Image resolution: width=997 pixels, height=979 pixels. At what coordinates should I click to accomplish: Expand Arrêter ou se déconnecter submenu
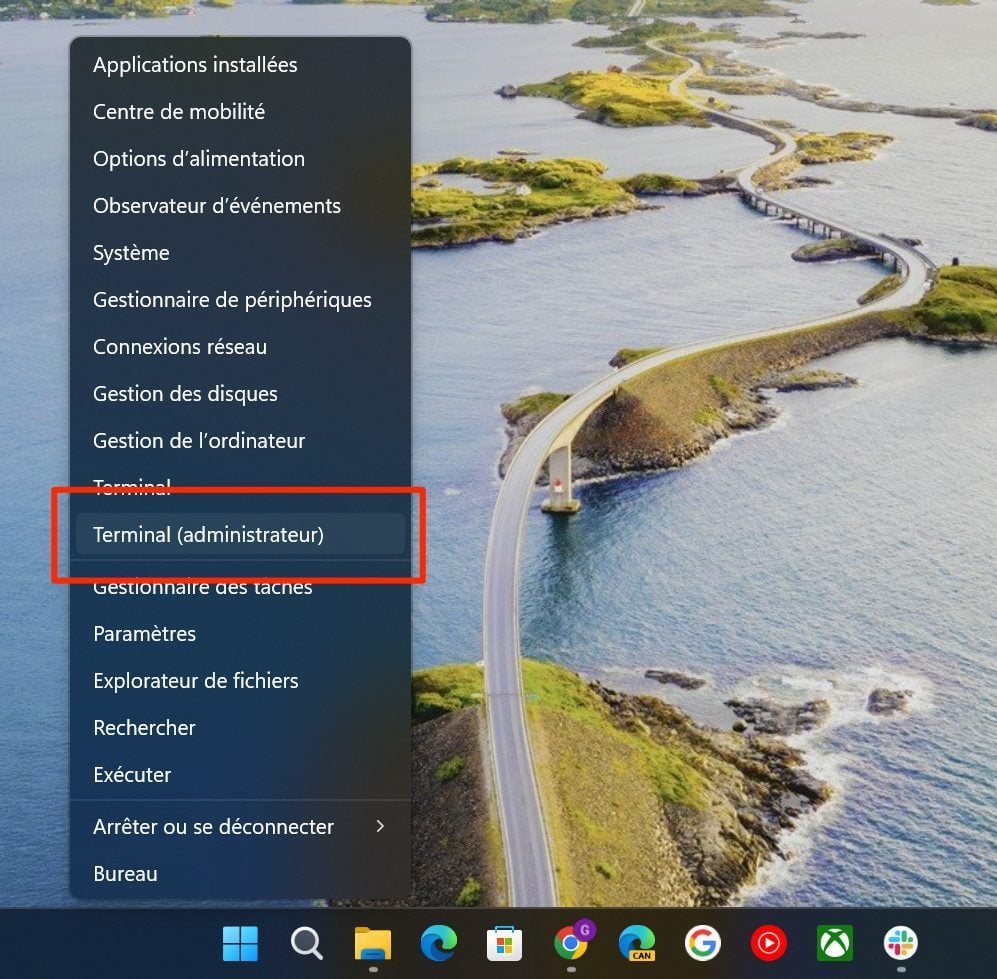240,827
